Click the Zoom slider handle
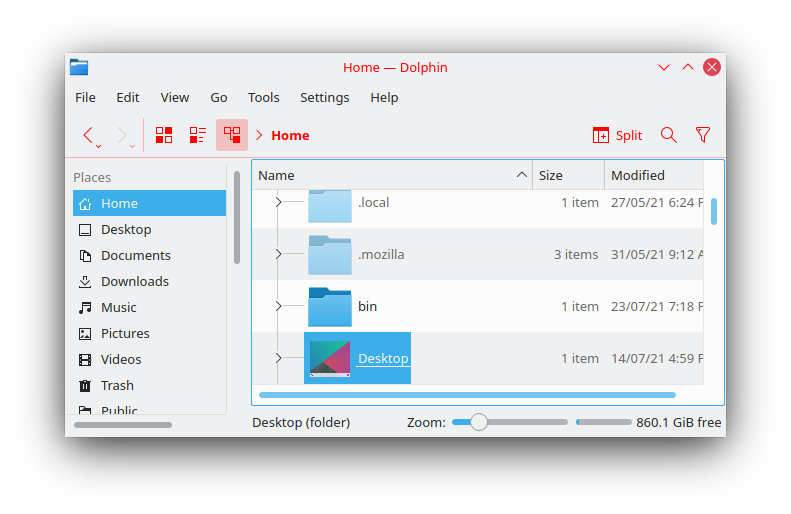791x514 pixels. tap(479, 422)
